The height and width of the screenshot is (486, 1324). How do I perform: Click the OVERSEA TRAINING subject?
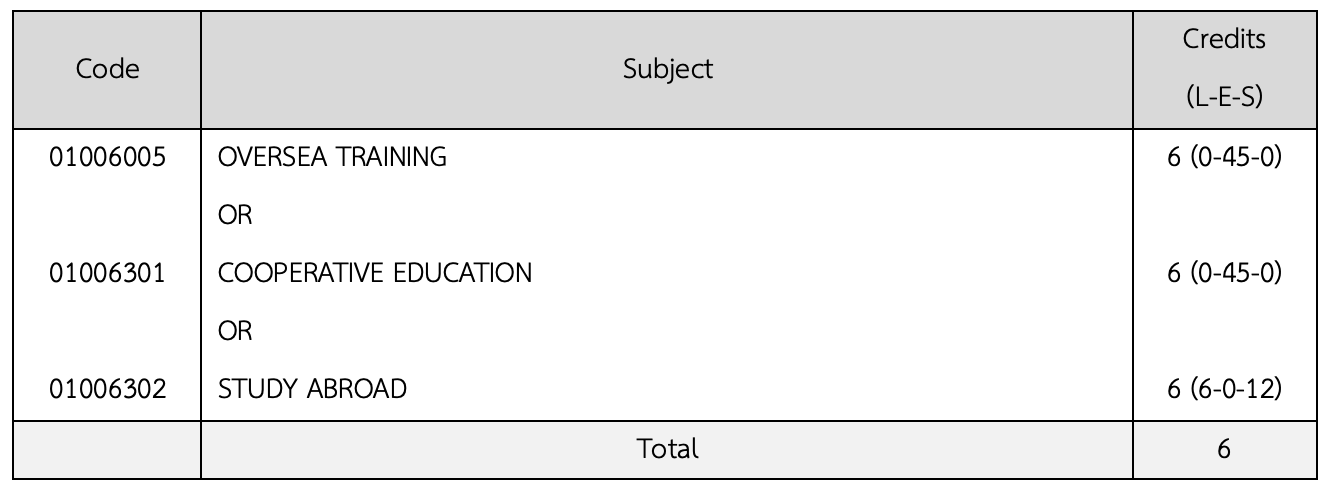332,157
